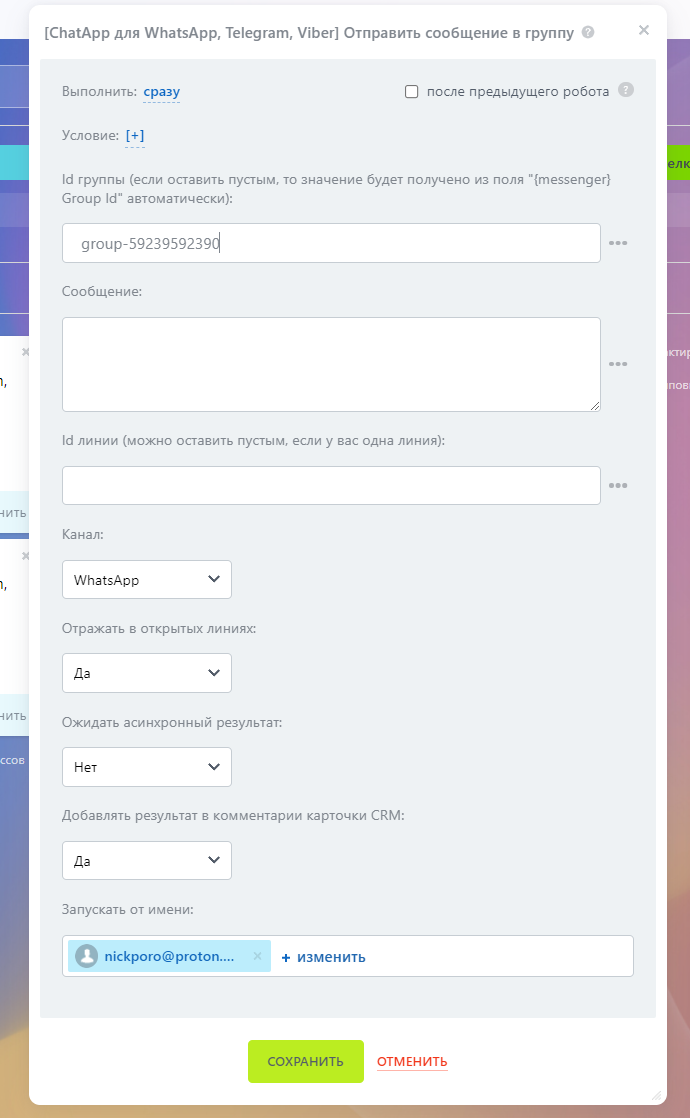Click into the Сообщение text area
The height and width of the screenshot is (1118, 690).
(331, 364)
